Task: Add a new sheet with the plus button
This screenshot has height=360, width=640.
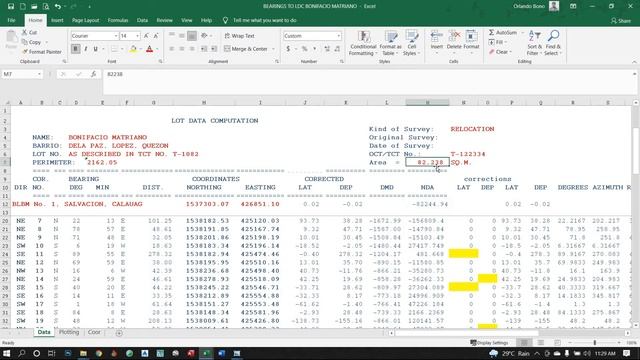Action: click(x=119, y=333)
